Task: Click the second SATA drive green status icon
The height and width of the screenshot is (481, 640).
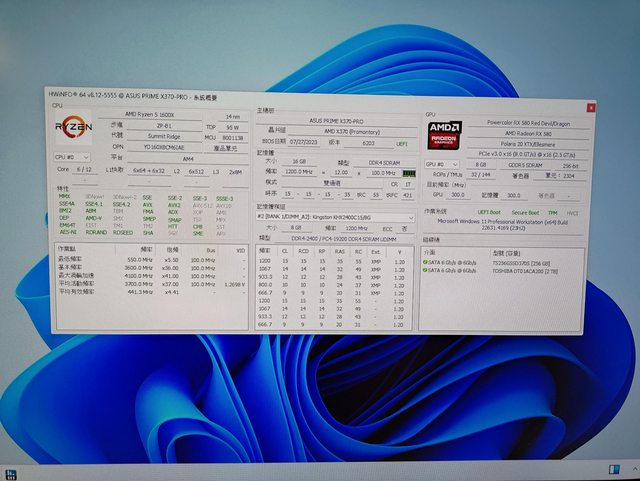Action: pos(427,270)
